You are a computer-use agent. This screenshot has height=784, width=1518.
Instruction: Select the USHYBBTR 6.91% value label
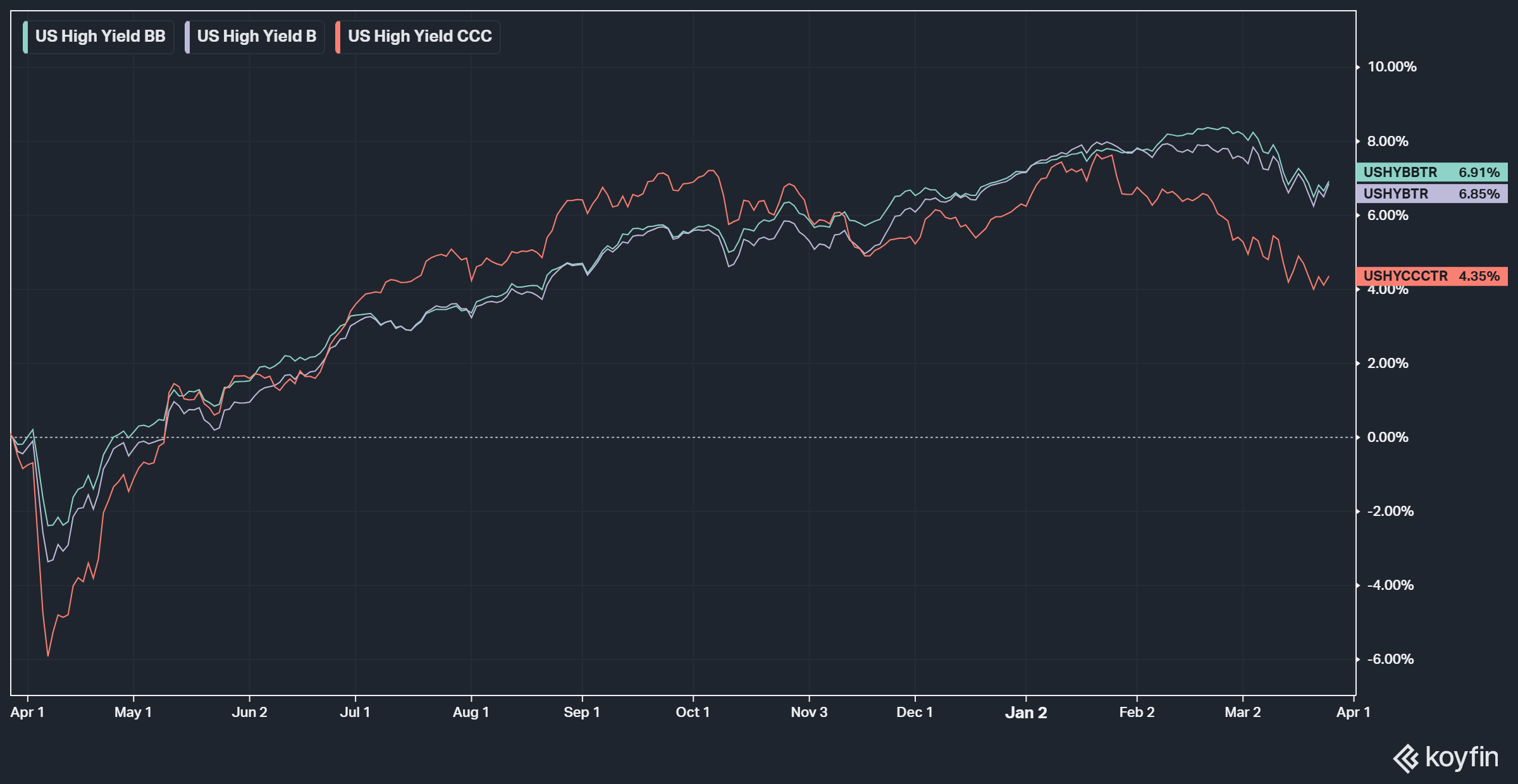(x=1431, y=172)
